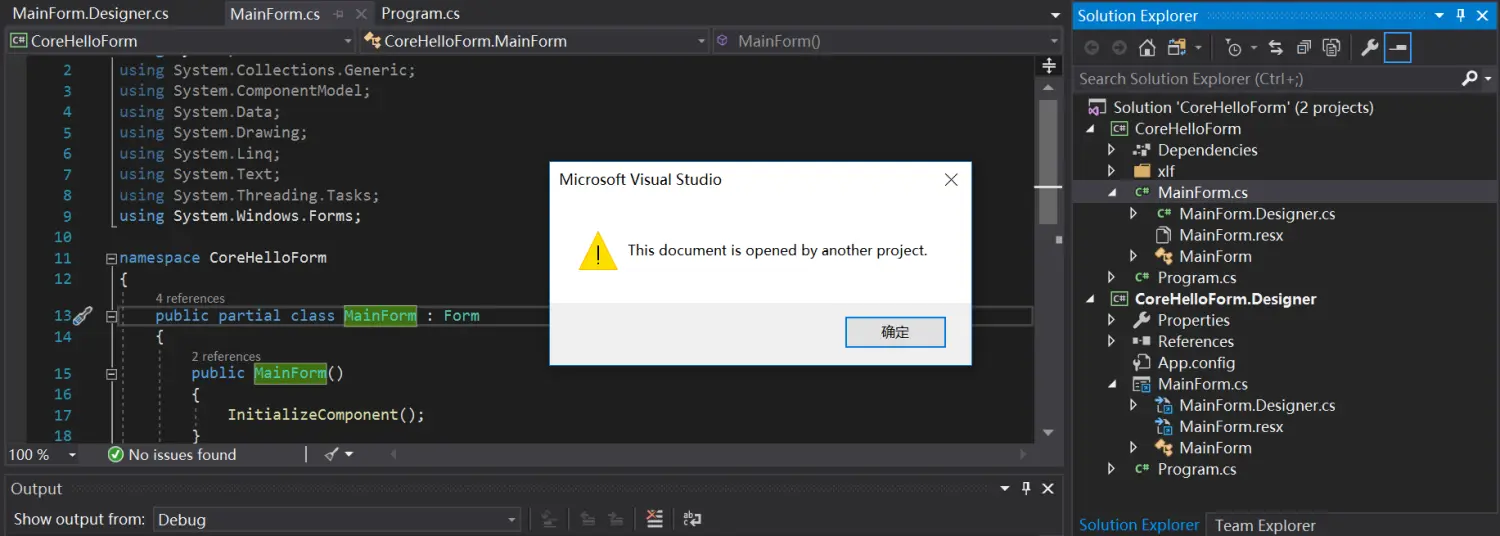
Task: Click the Find Message in Code icon in Output
Action: [549, 519]
